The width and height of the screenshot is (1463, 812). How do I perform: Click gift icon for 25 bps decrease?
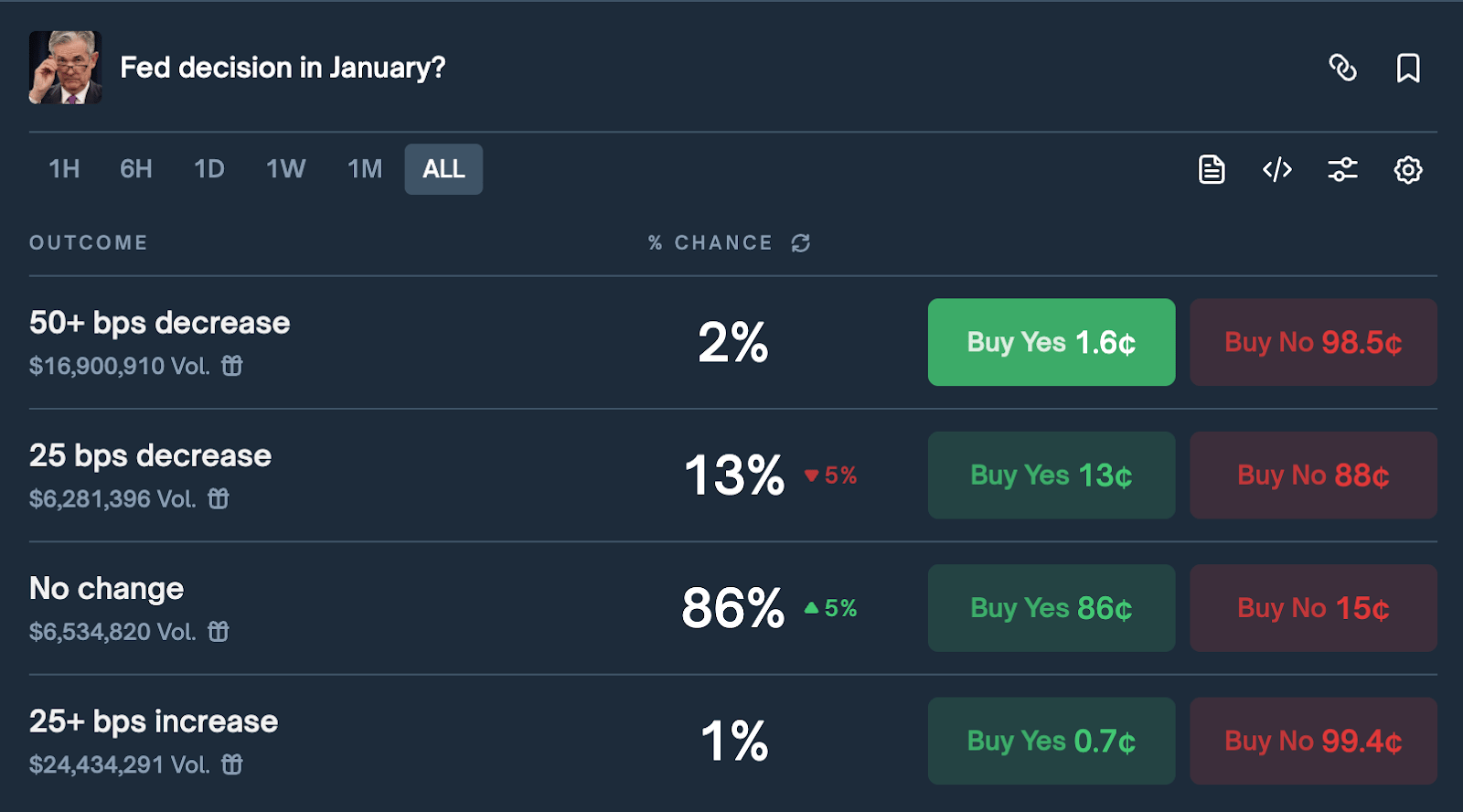[x=219, y=498]
